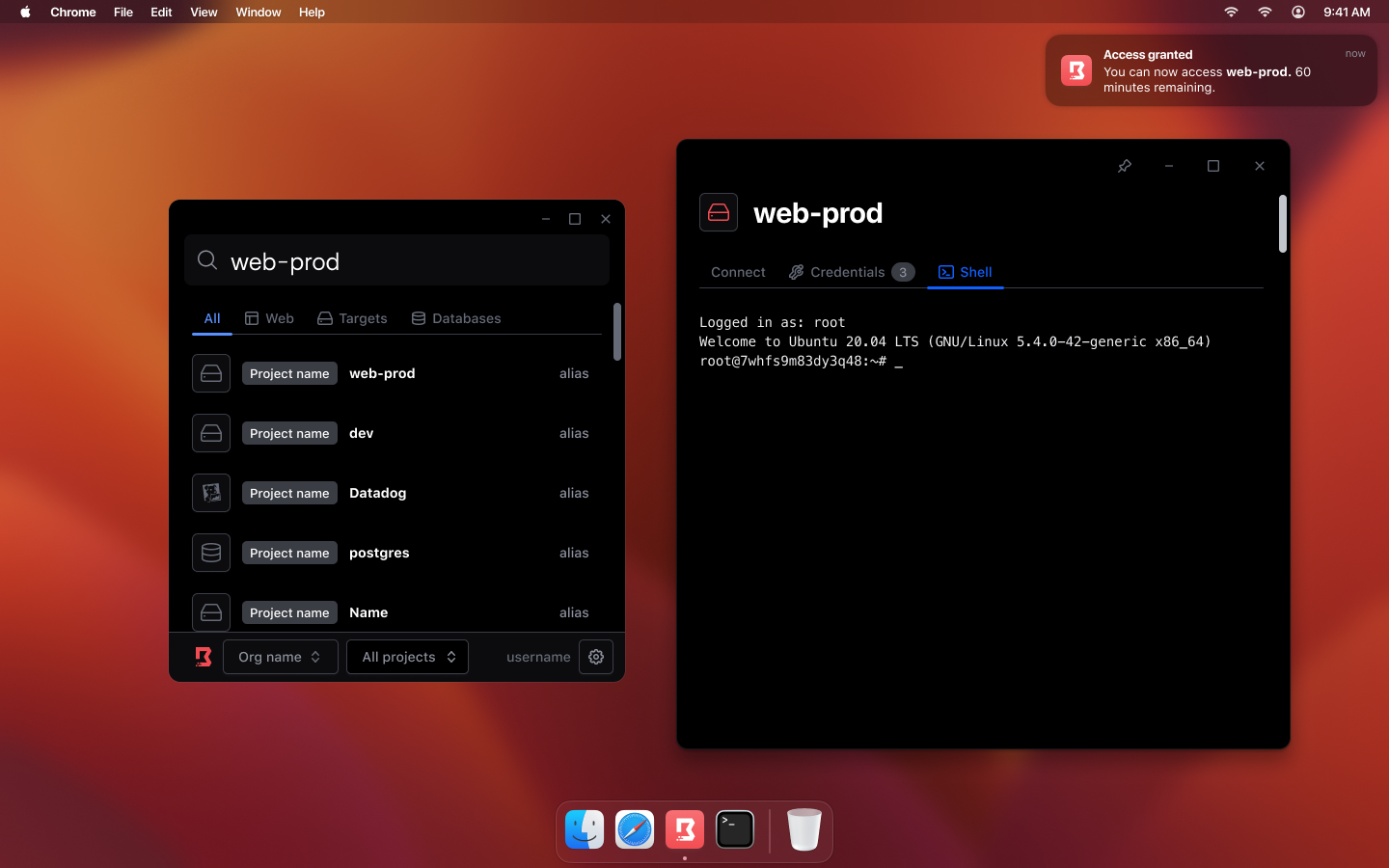Click the app icon in Access granted notification

[x=1076, y=70]
